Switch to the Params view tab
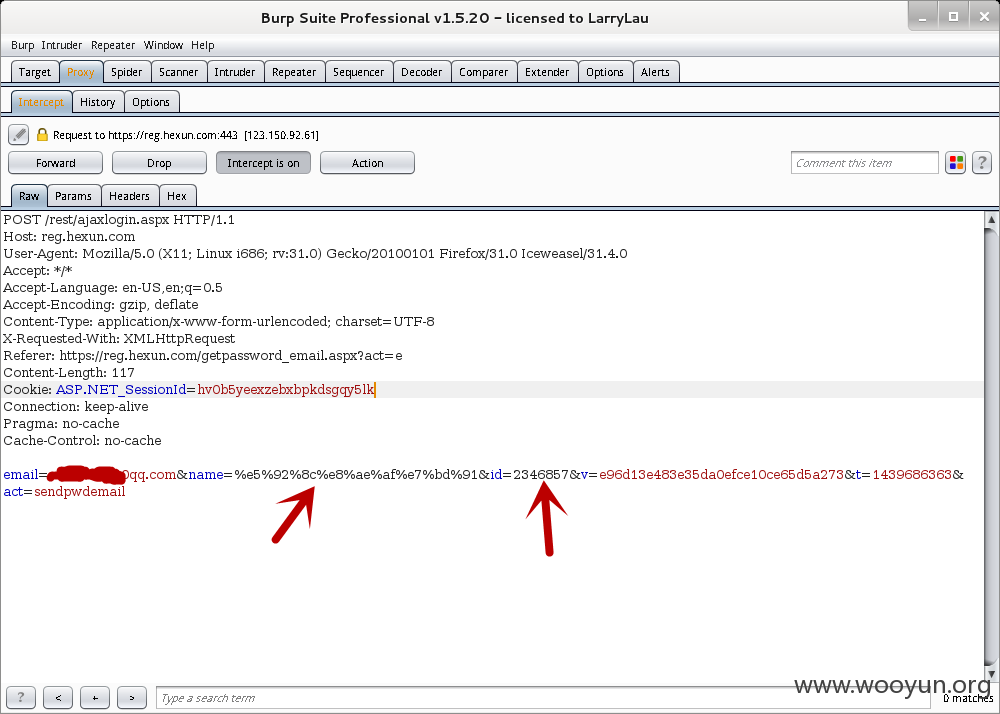 click(73, 196)
